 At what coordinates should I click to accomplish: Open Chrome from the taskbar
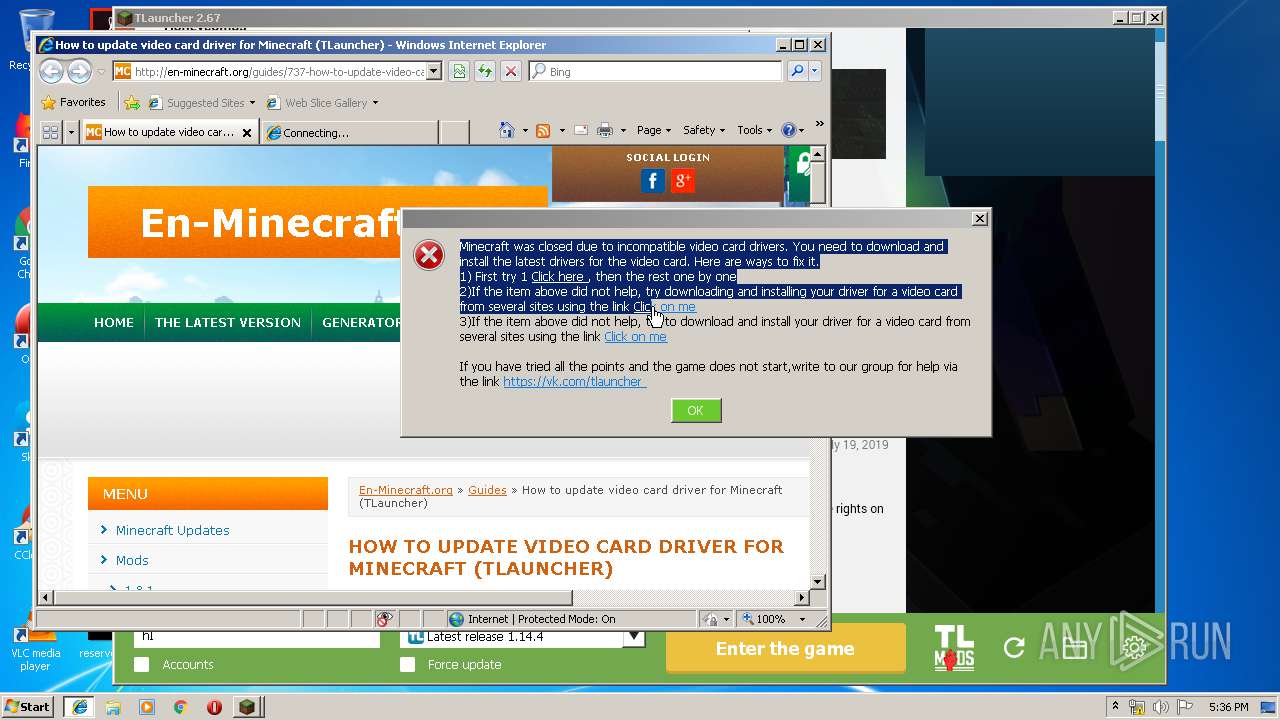[x=180, y=707]
